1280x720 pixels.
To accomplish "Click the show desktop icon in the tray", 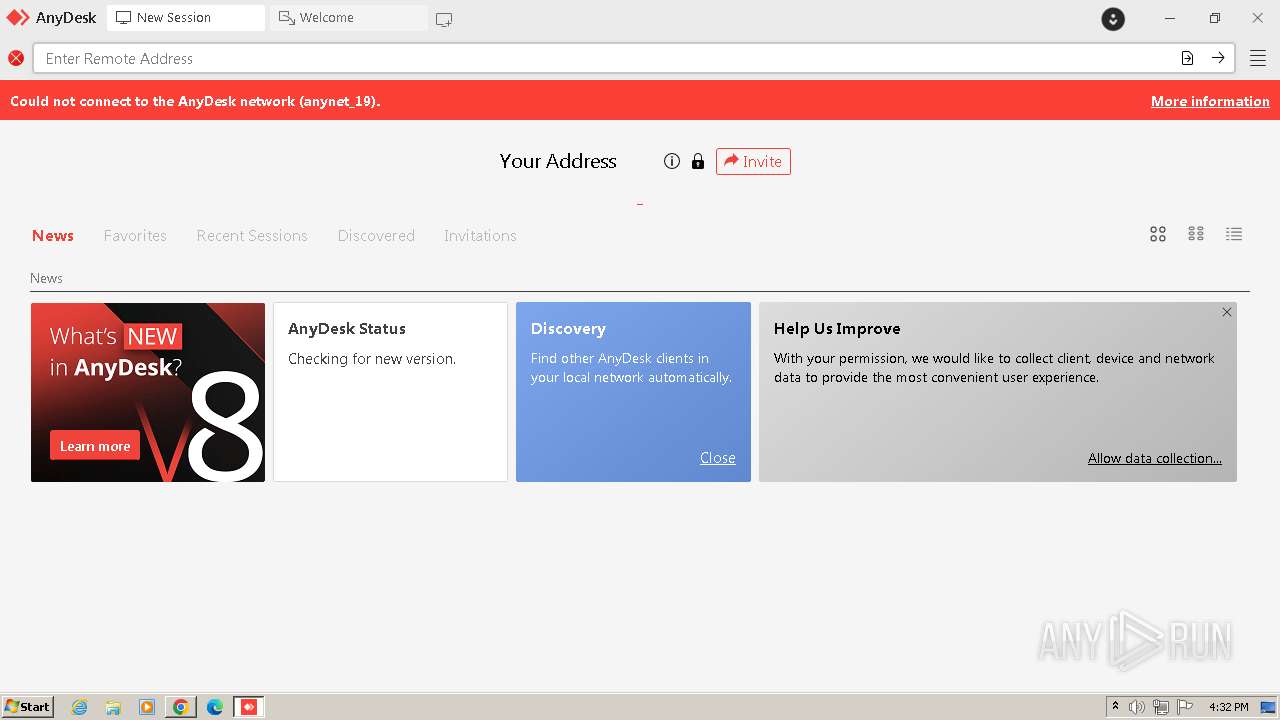I will pos(1268,707).
